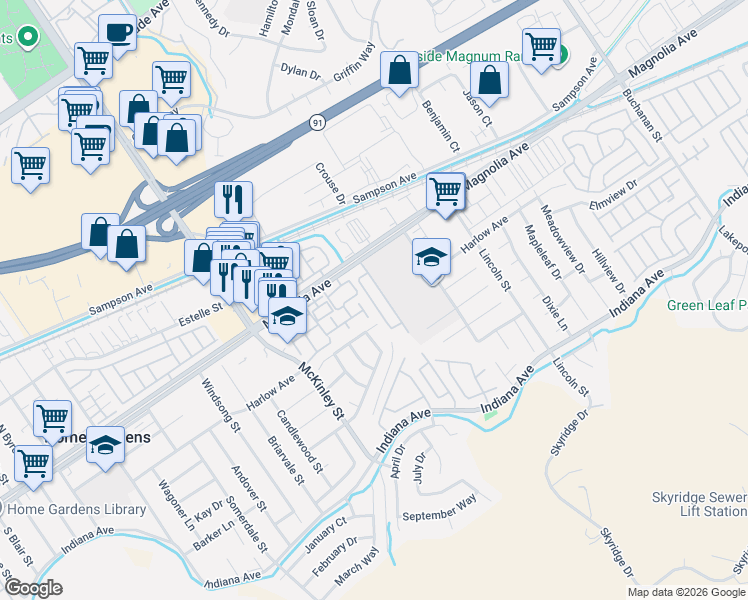Click the grocery cart marker by Magnum Range
The width and height of the screenshot is (748, 600).
[541, 48]
